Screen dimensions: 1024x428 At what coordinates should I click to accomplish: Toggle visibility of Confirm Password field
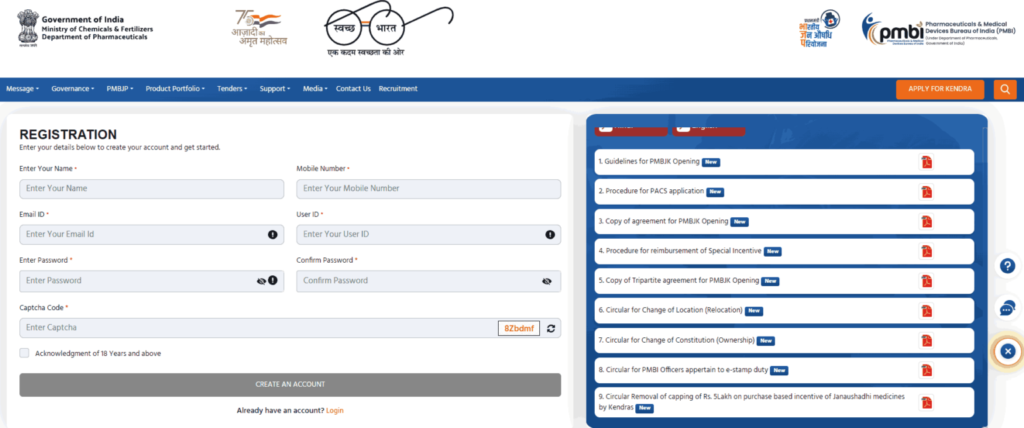click(547, 282)
